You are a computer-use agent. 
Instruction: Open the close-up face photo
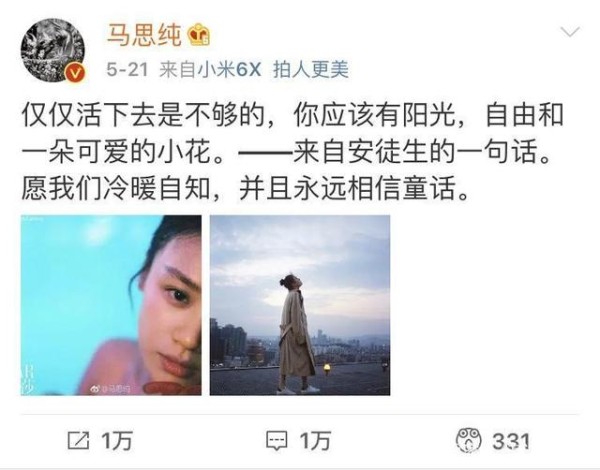111,305
